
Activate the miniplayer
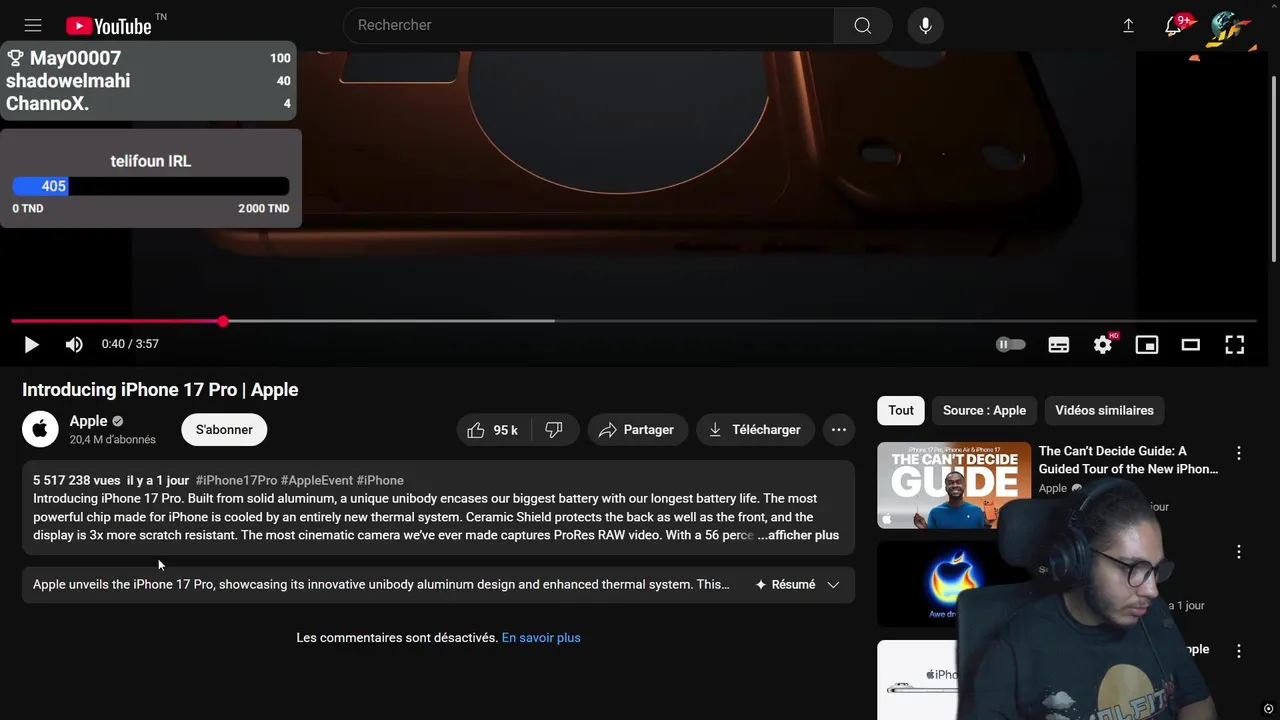tap(1147, 344)
